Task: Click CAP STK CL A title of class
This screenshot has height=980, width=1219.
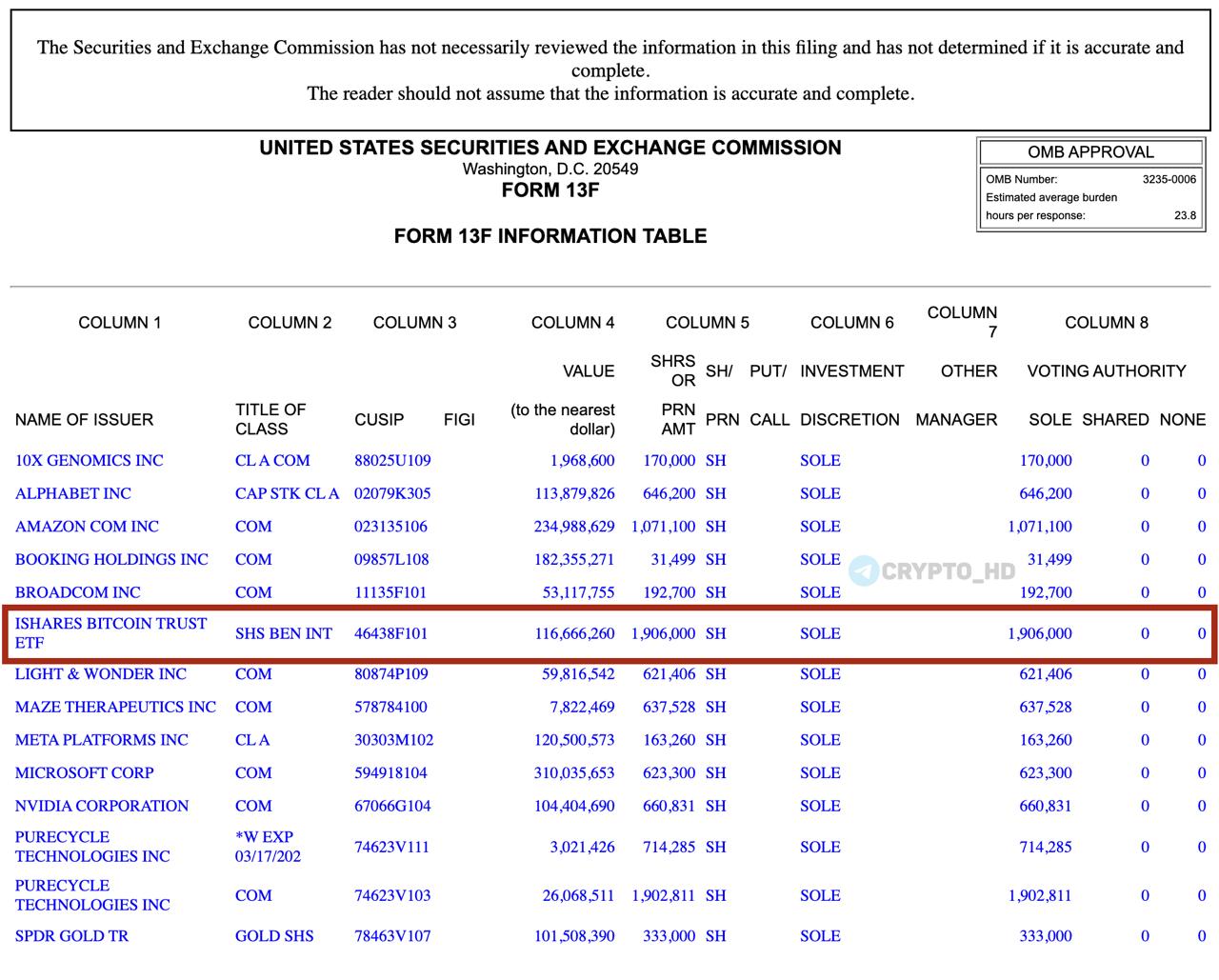Action: point(287,493)
